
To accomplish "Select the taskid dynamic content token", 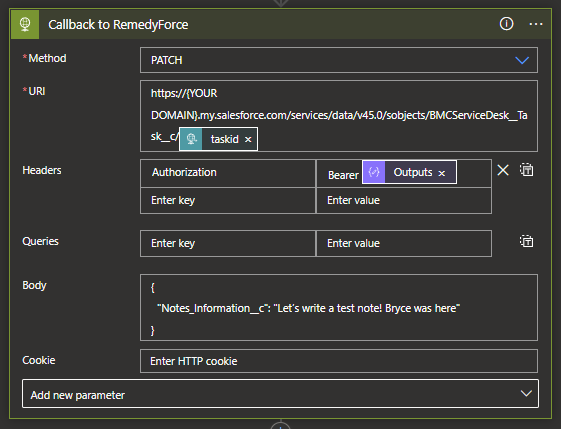I will [218, 139].
